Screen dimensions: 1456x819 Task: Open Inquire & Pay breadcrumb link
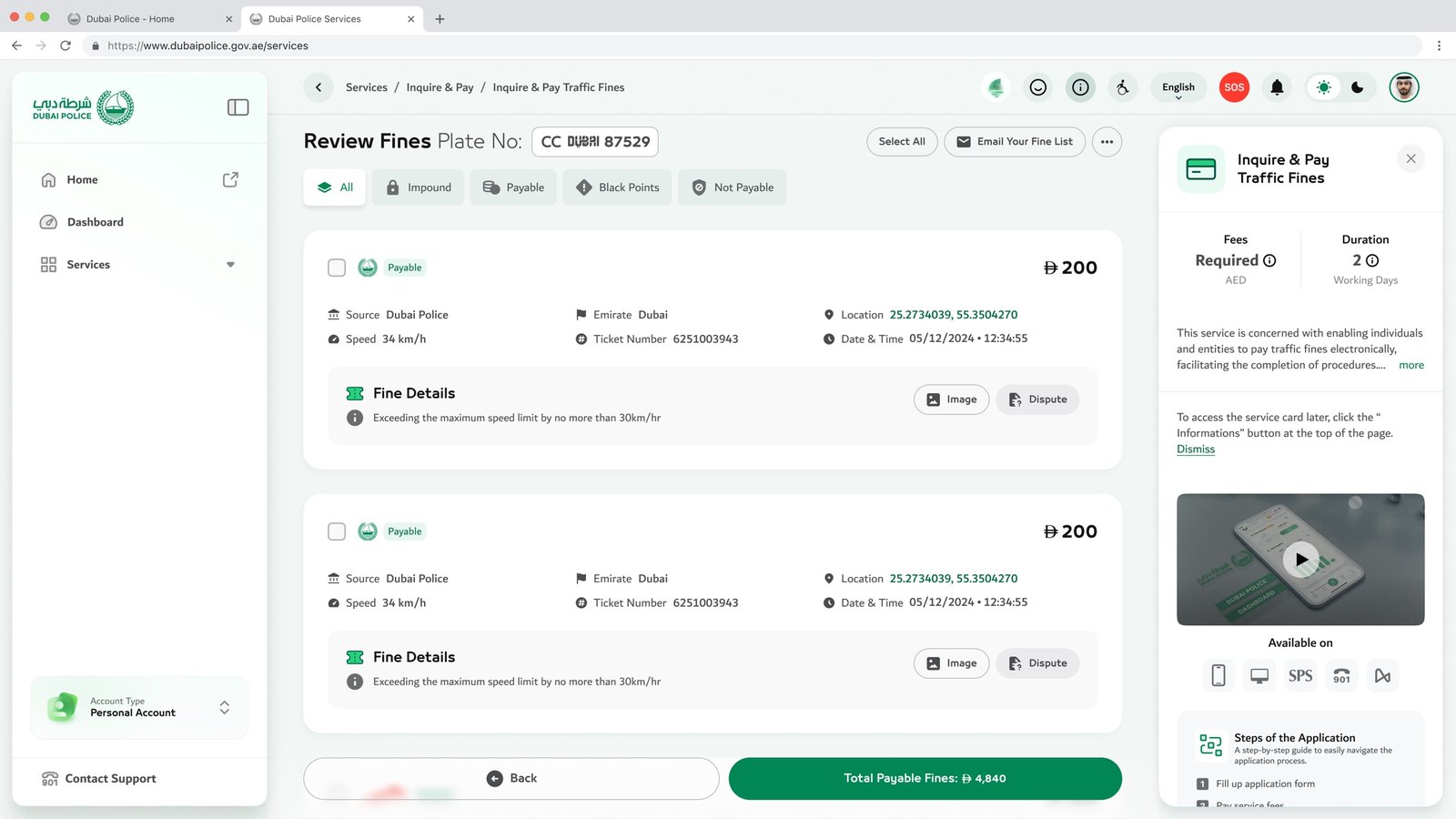pyautogui.click(x=440, y=87)
